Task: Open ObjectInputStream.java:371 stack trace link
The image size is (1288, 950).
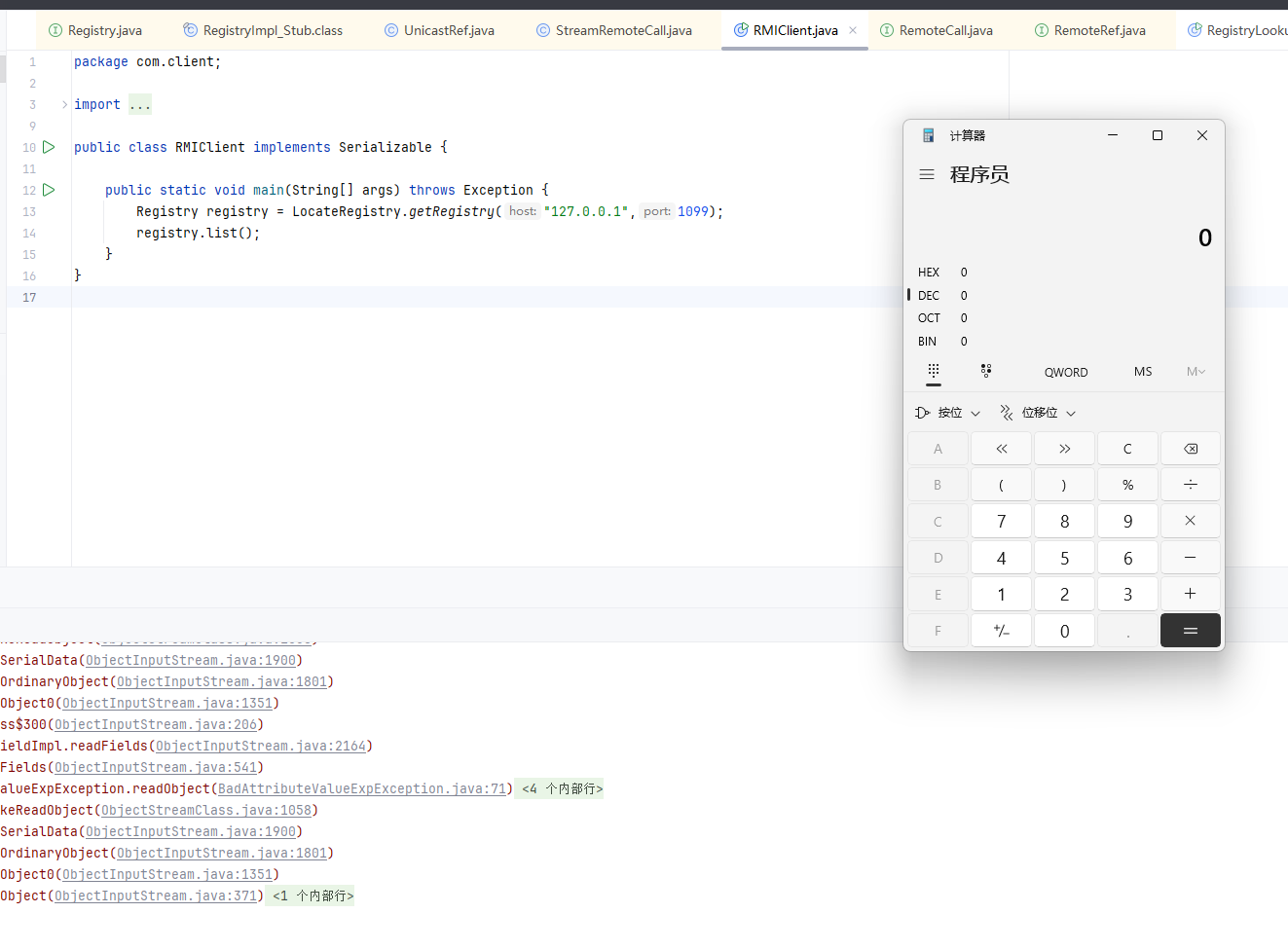Action: point(156,895)
